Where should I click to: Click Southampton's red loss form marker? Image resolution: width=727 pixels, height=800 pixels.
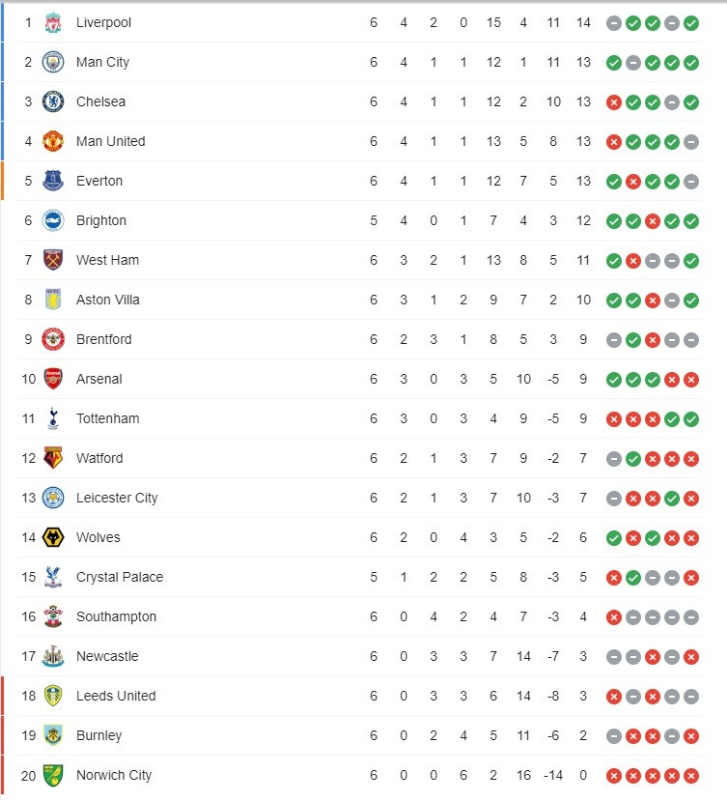tap(614, 617)
